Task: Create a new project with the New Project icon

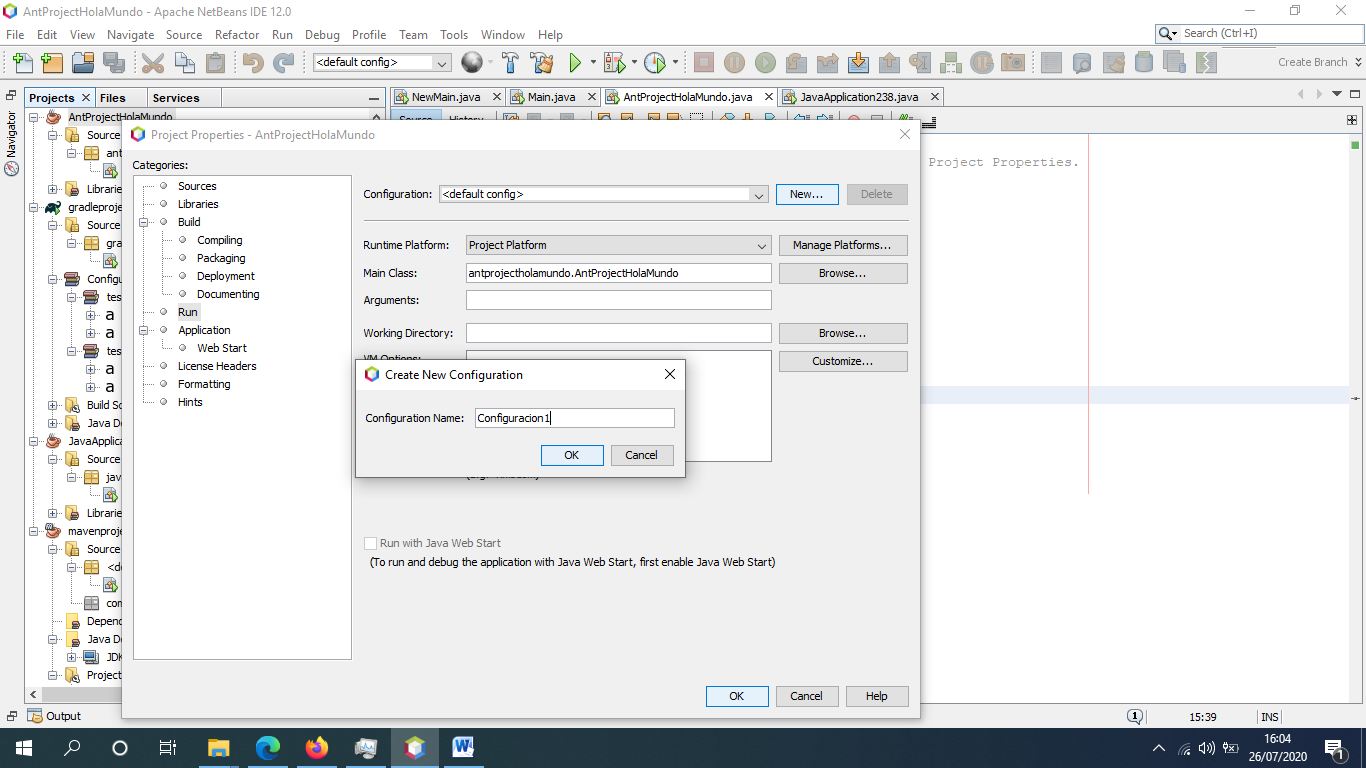Action: tap(52, 62)
